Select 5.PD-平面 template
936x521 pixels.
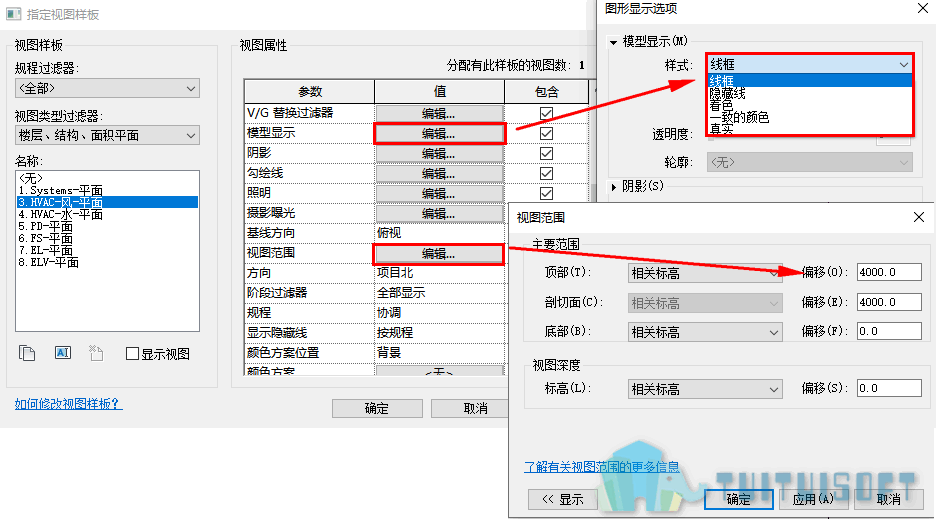(45, 226)
